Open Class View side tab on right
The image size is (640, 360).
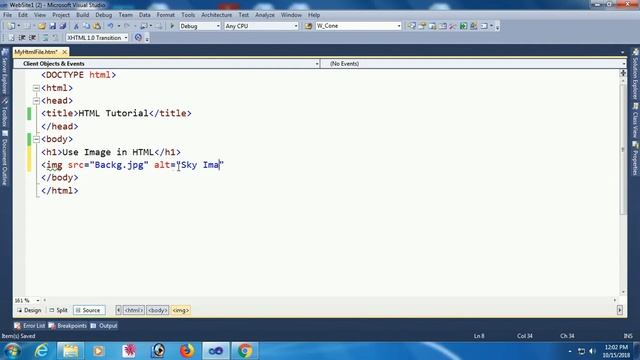(635, 120)
